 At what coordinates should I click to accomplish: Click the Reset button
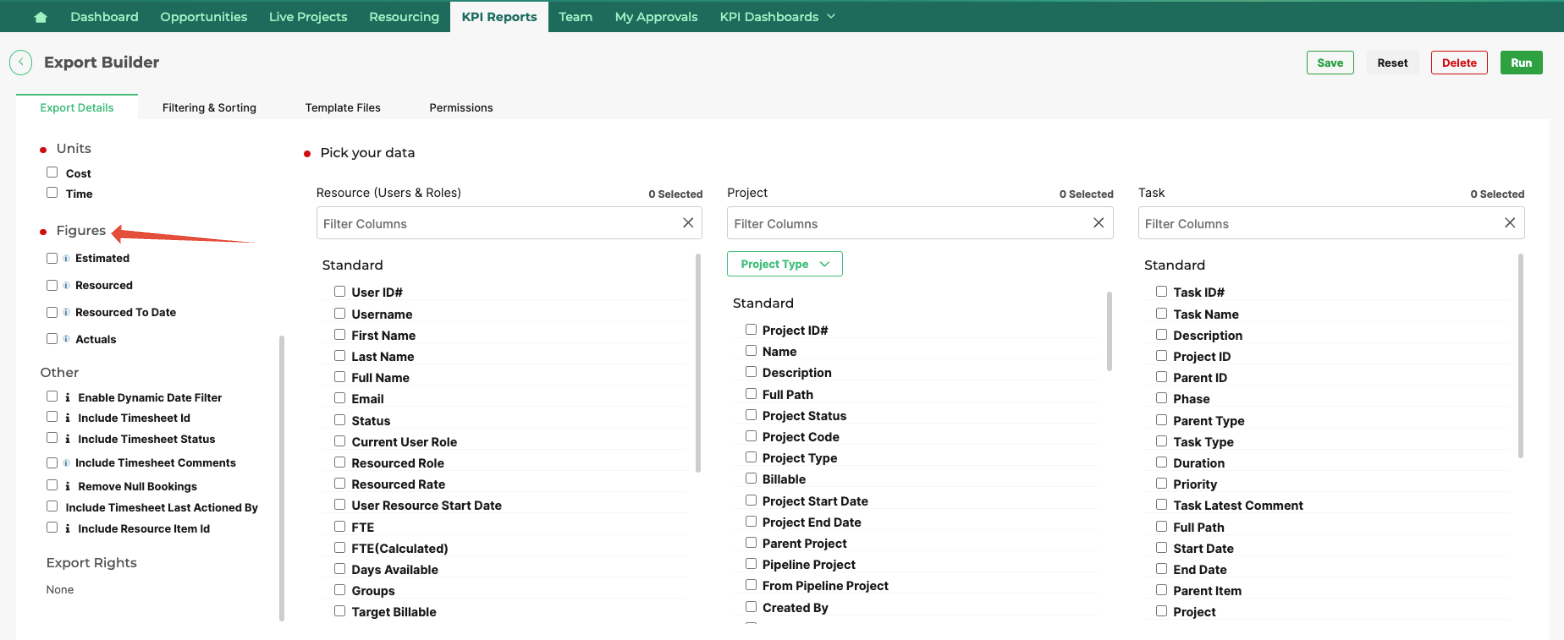1392,62
